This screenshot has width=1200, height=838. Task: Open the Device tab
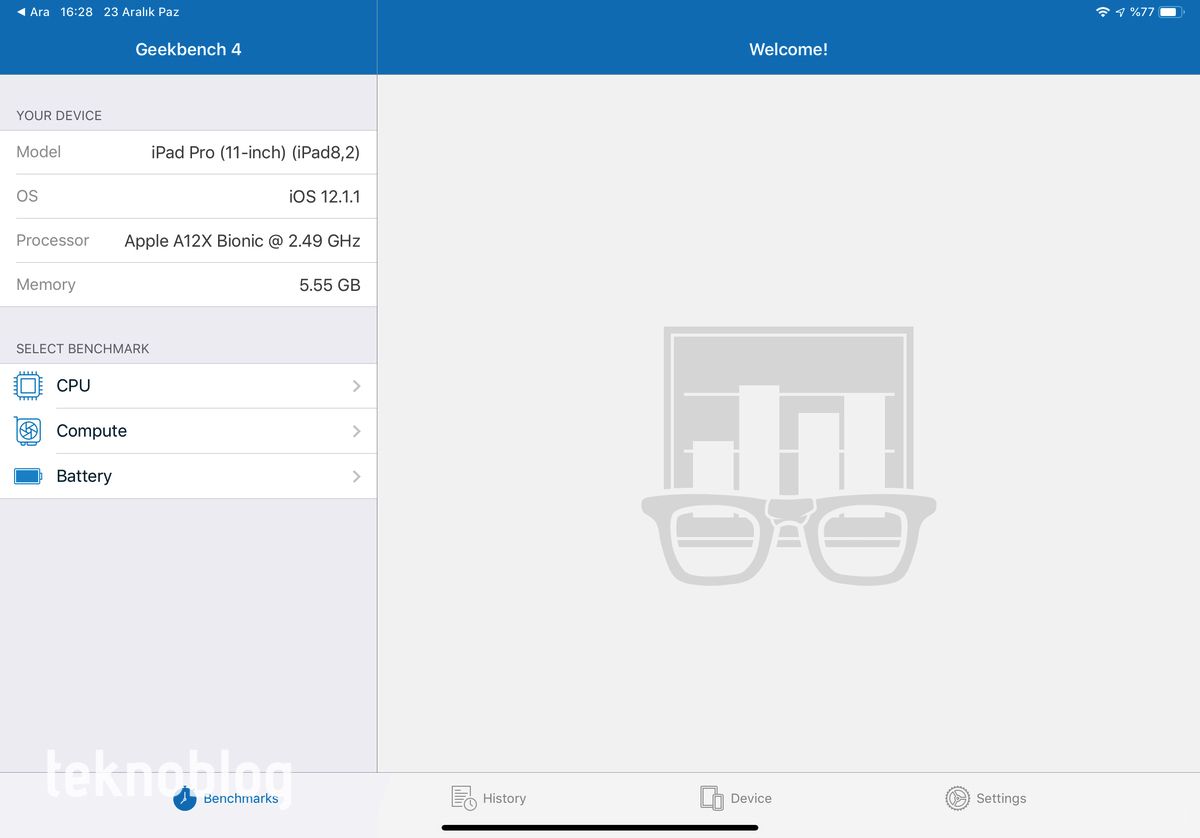pos(737,798)
